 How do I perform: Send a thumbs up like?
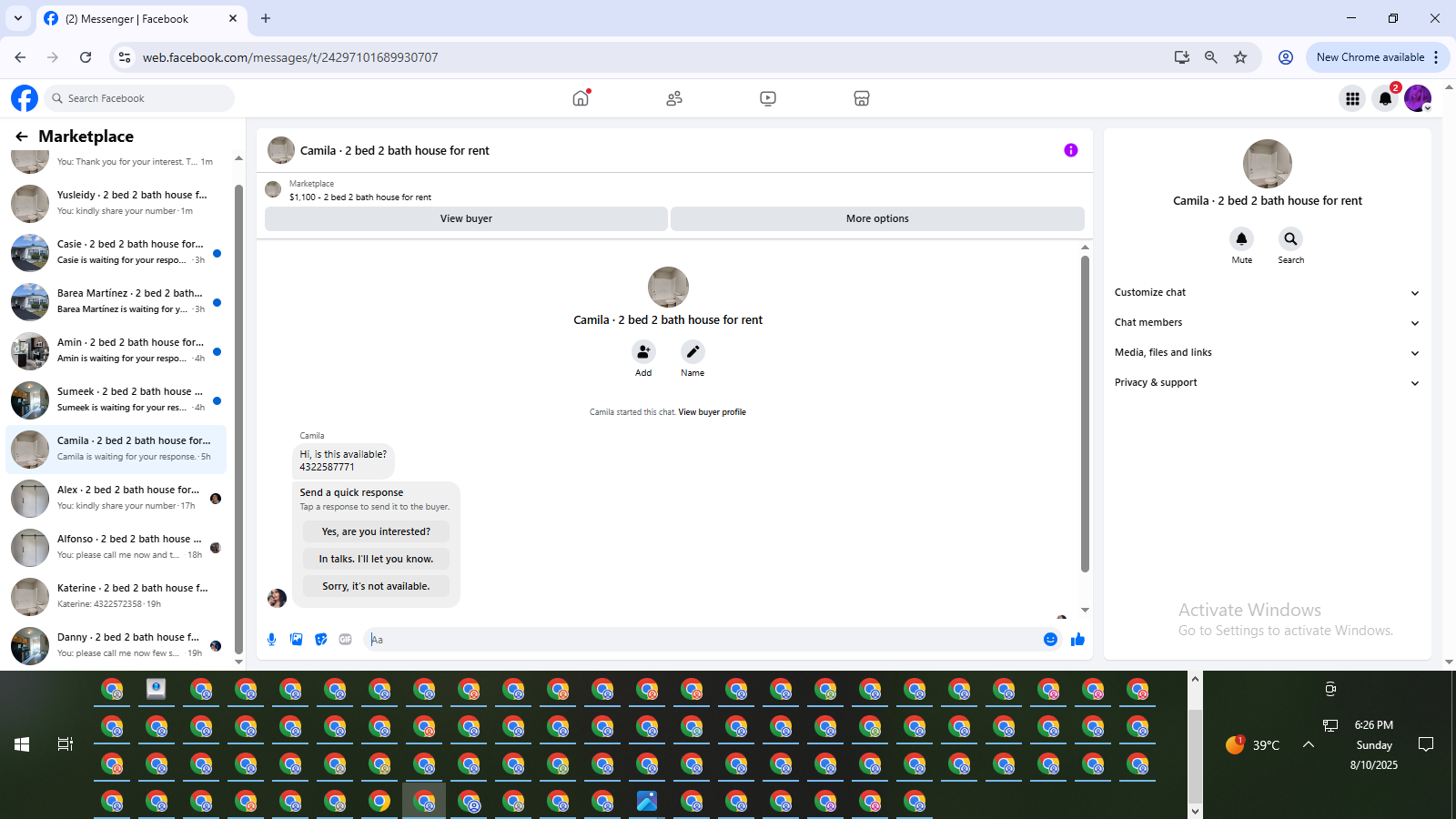(1077, 640)
